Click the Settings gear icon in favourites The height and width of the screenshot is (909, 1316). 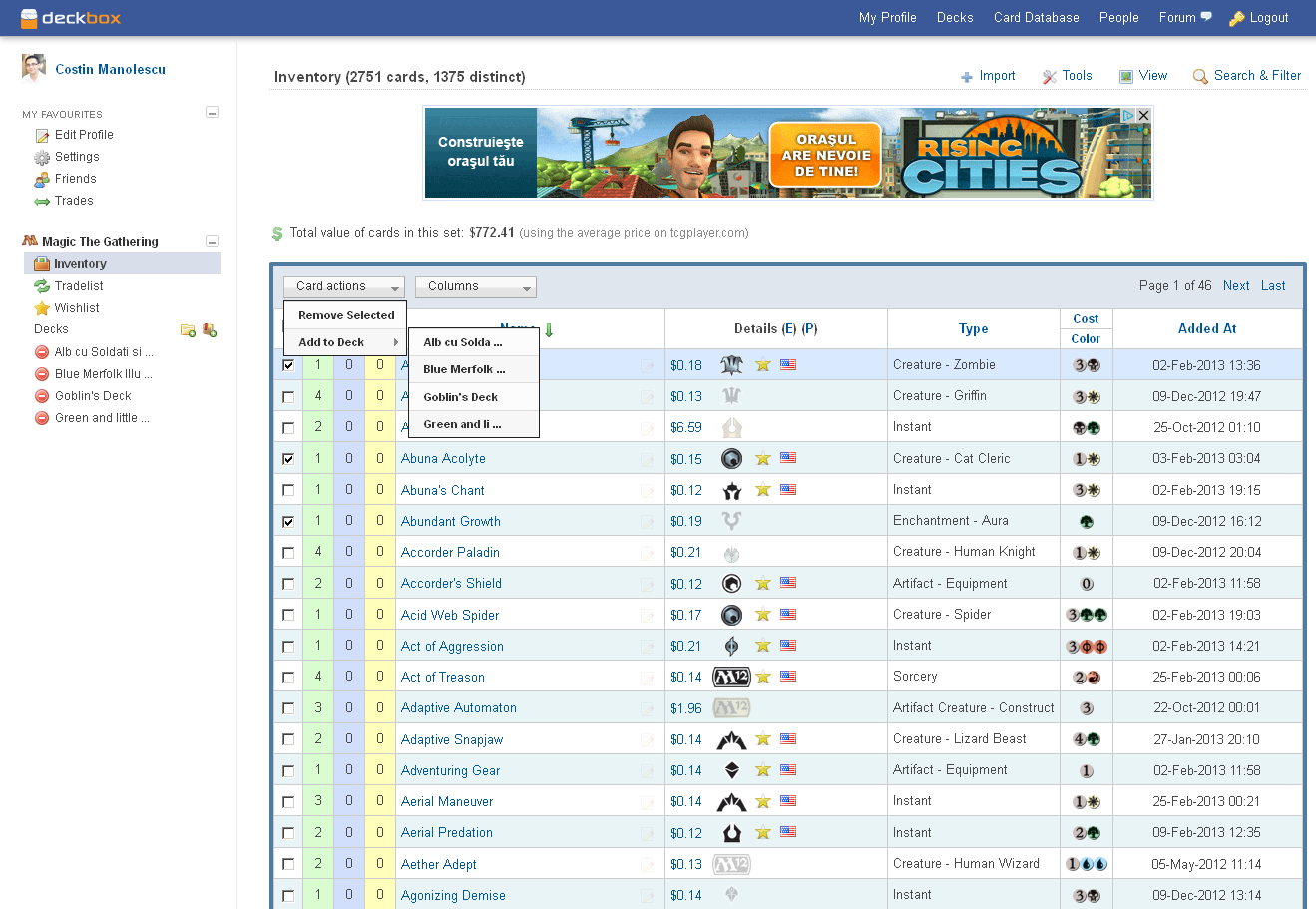[x=42, y=158]
